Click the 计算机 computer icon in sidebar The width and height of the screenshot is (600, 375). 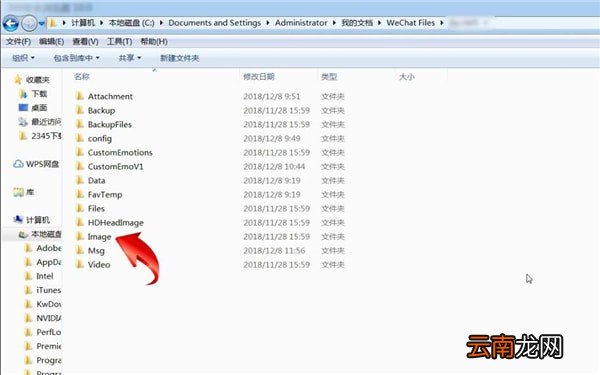(18, 220)
